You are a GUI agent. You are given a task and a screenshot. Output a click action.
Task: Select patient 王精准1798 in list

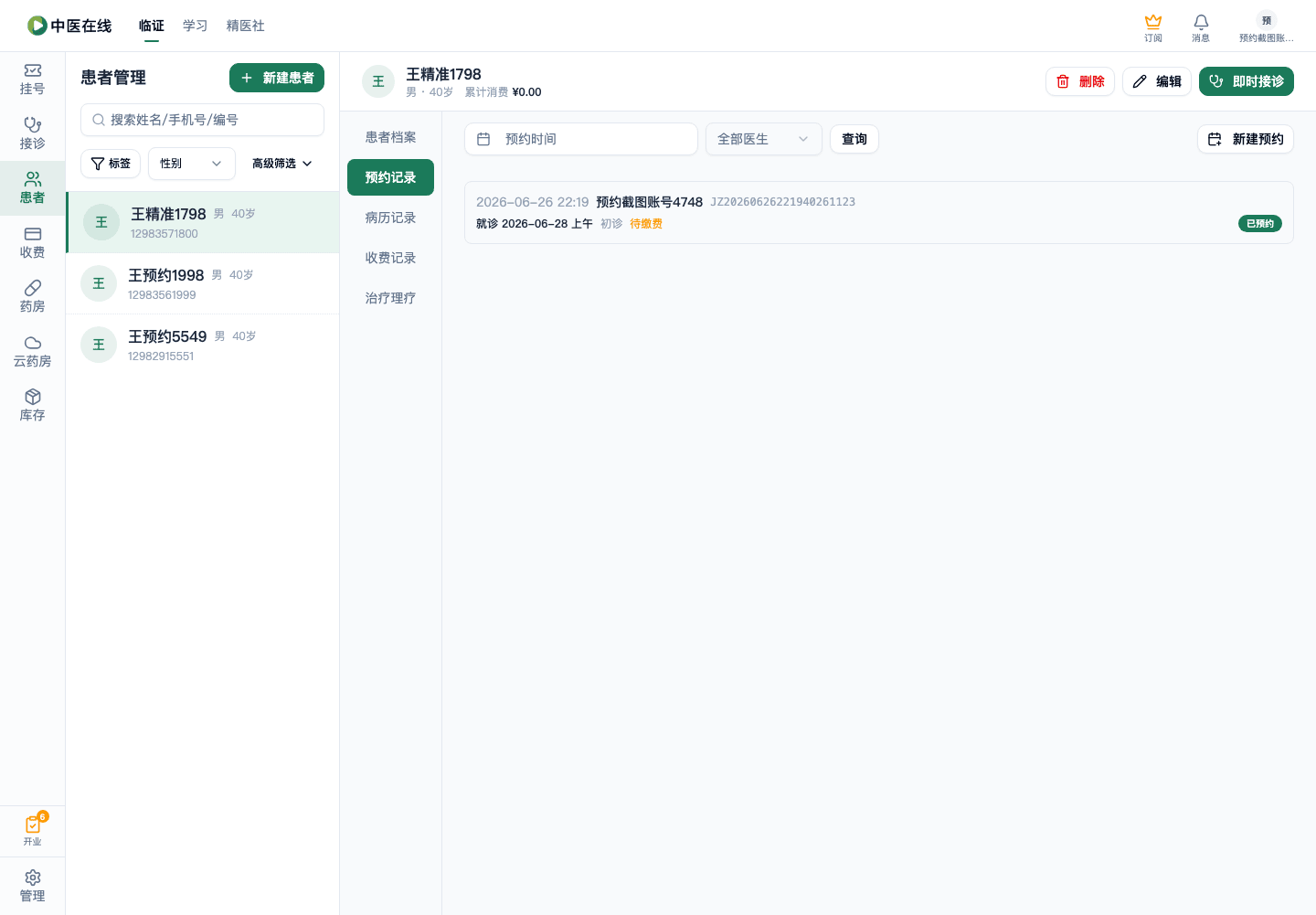203,222
